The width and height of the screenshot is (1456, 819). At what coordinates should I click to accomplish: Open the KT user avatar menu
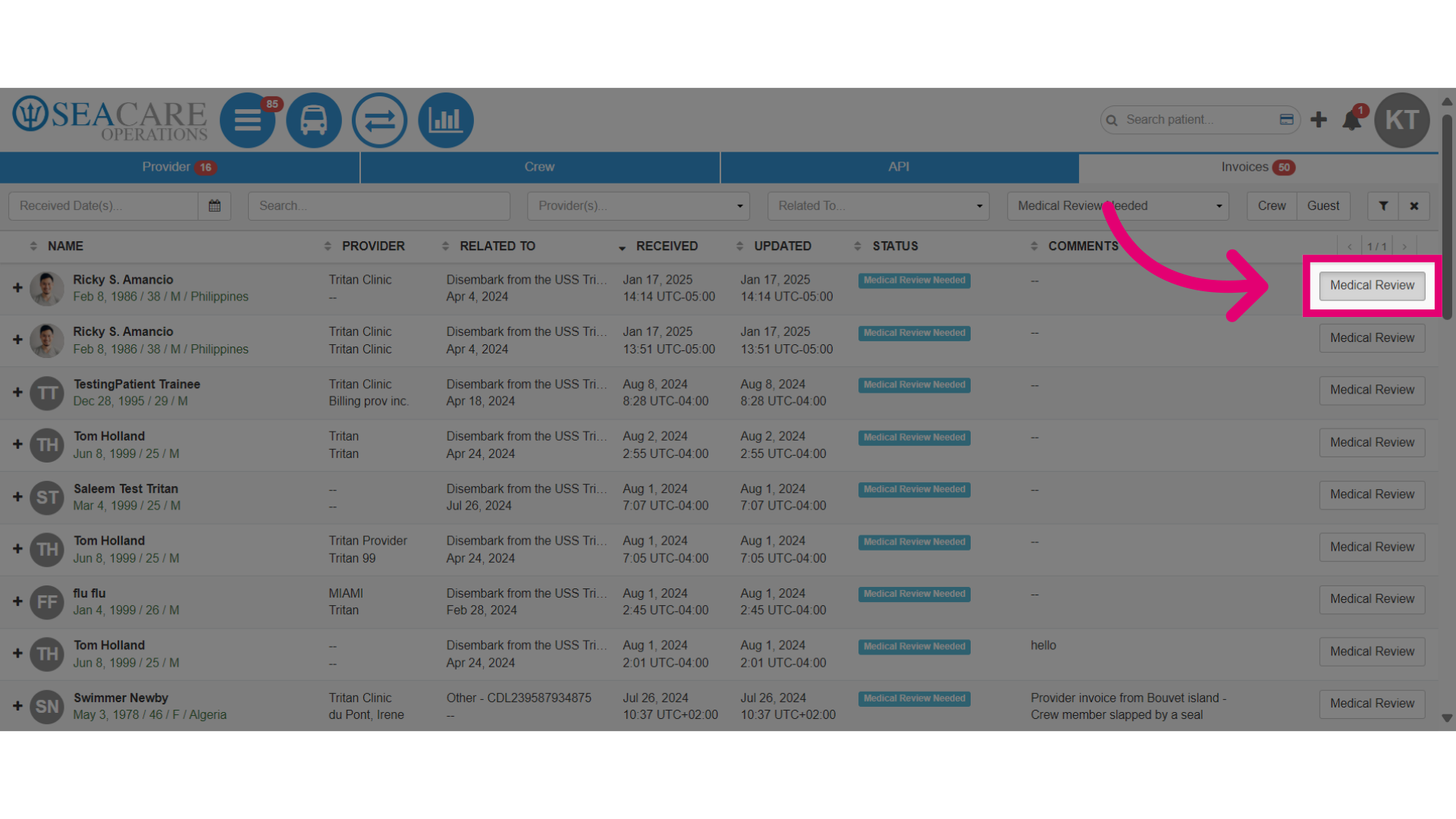coord(1402,120)
